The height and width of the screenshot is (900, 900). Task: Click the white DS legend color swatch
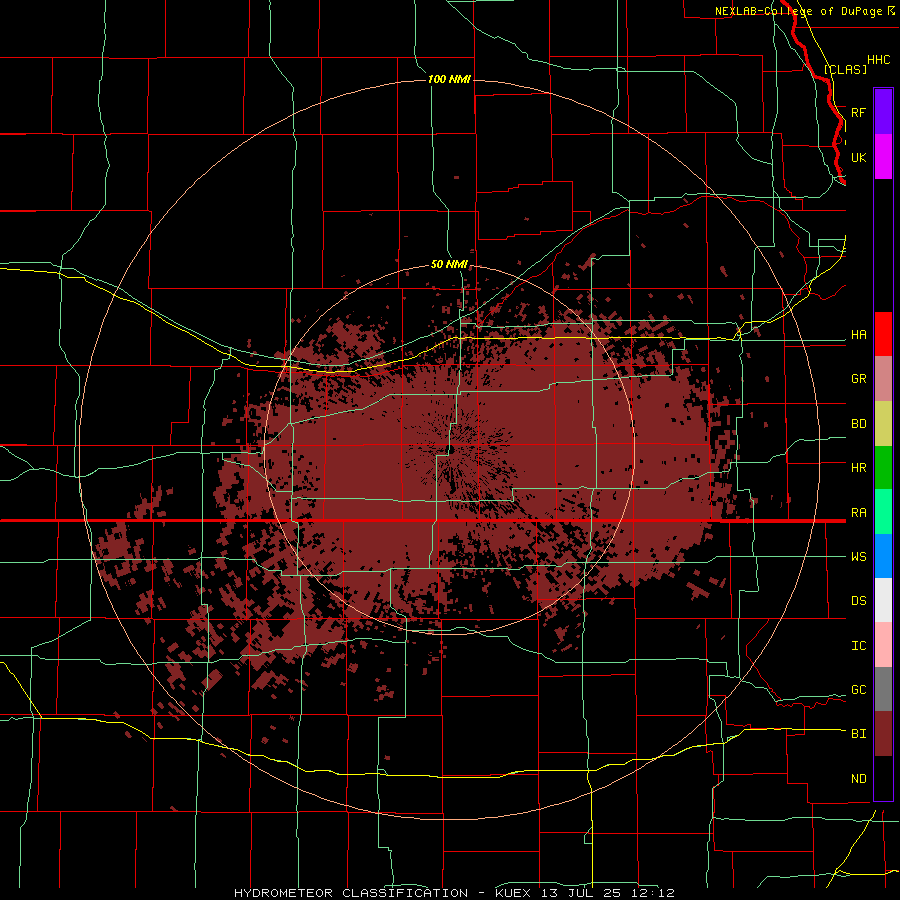click(x=883, y=600)
